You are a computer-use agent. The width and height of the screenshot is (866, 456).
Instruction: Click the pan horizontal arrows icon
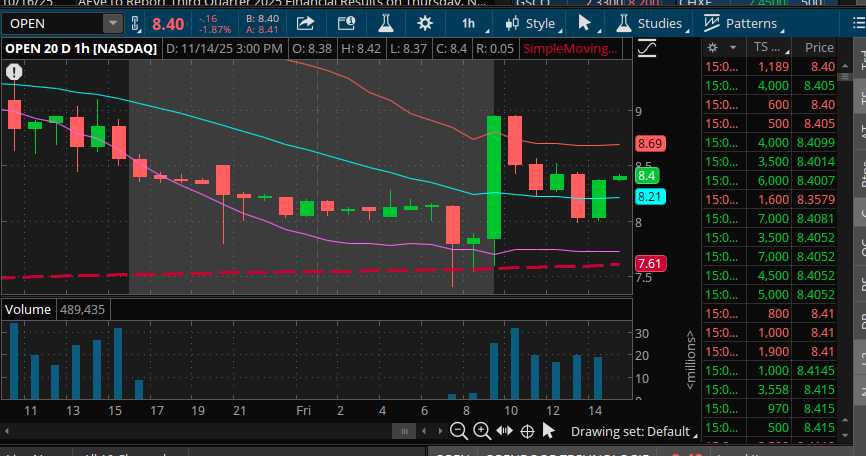pos(504,431)
